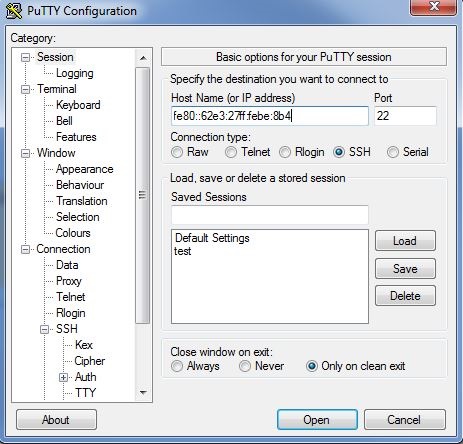Collapse the Window tree node
463x444 pixels.
25,153
